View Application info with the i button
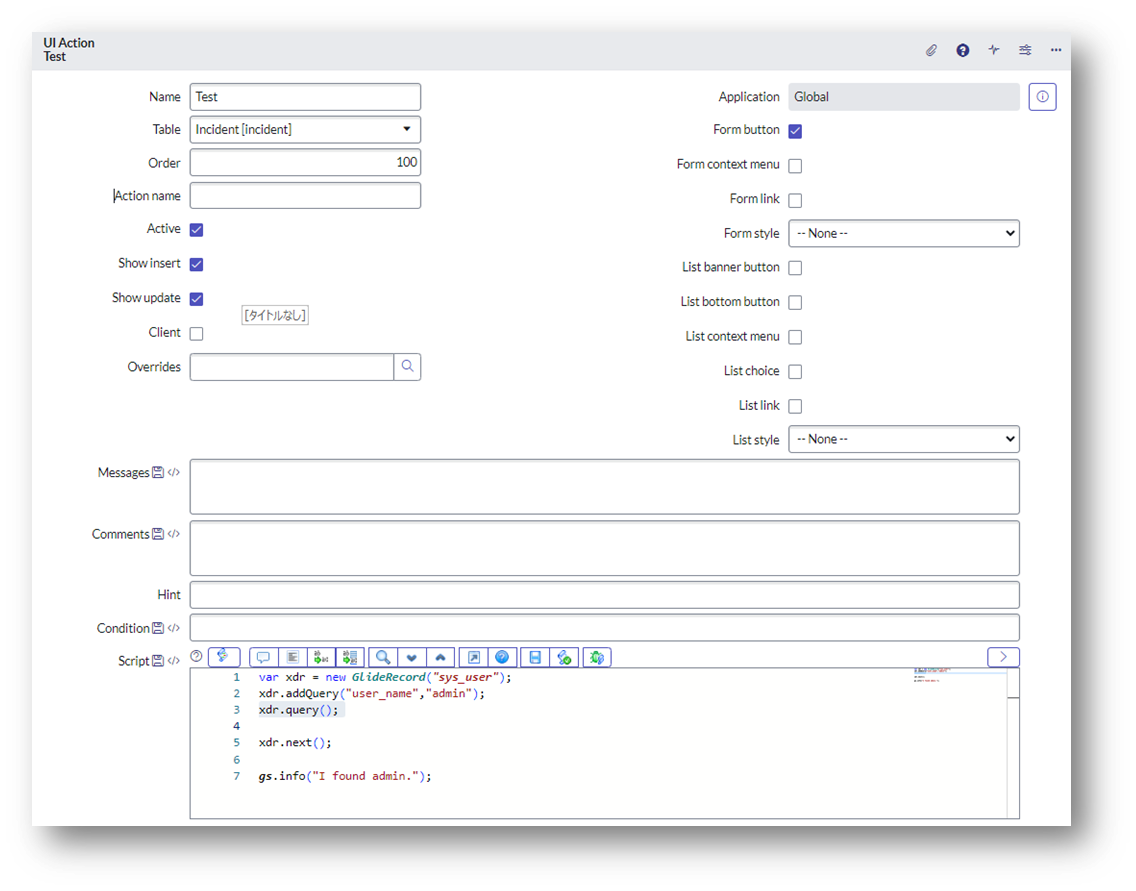 click(1042, 96)
